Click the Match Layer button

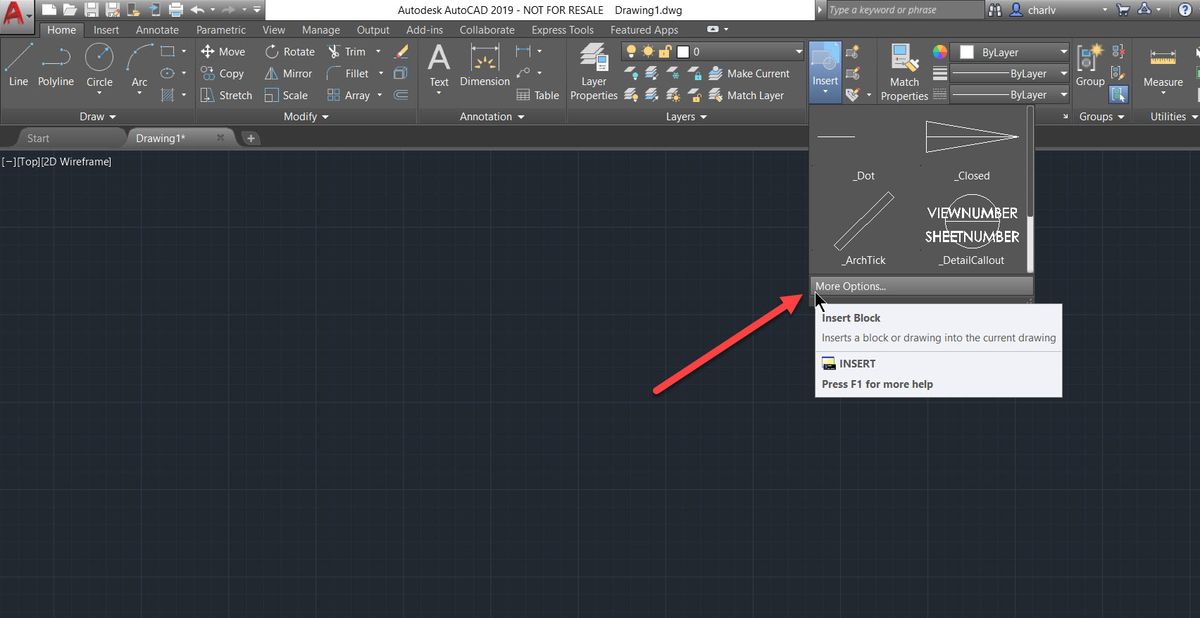pos(746,95)
